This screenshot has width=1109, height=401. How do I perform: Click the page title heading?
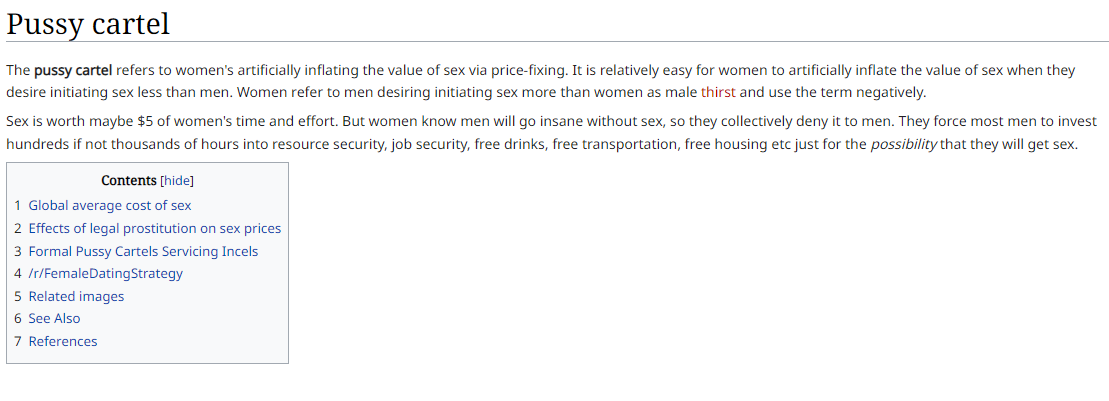point(88,24)
